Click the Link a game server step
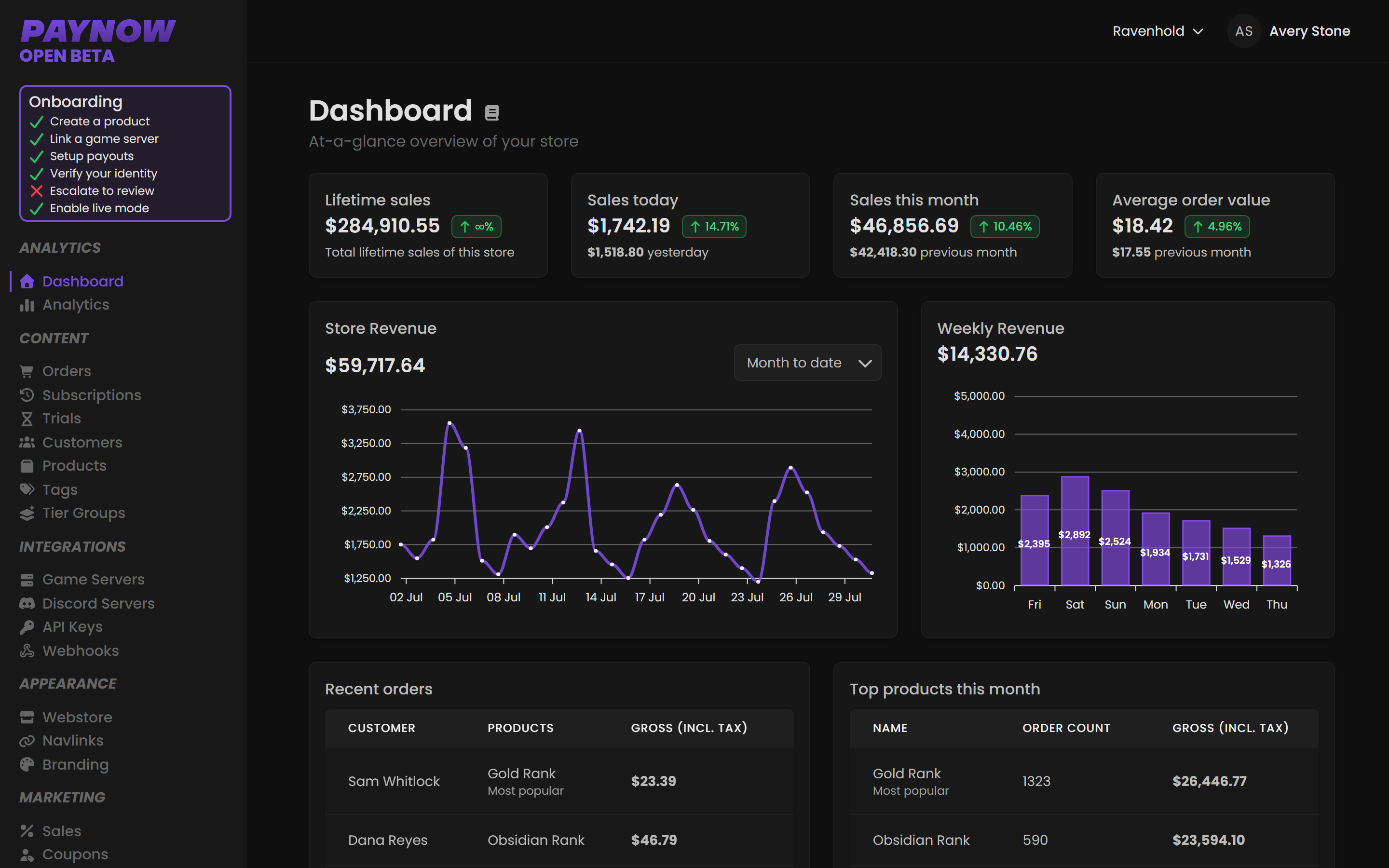Screen dimensions: 1389x868 104,138
